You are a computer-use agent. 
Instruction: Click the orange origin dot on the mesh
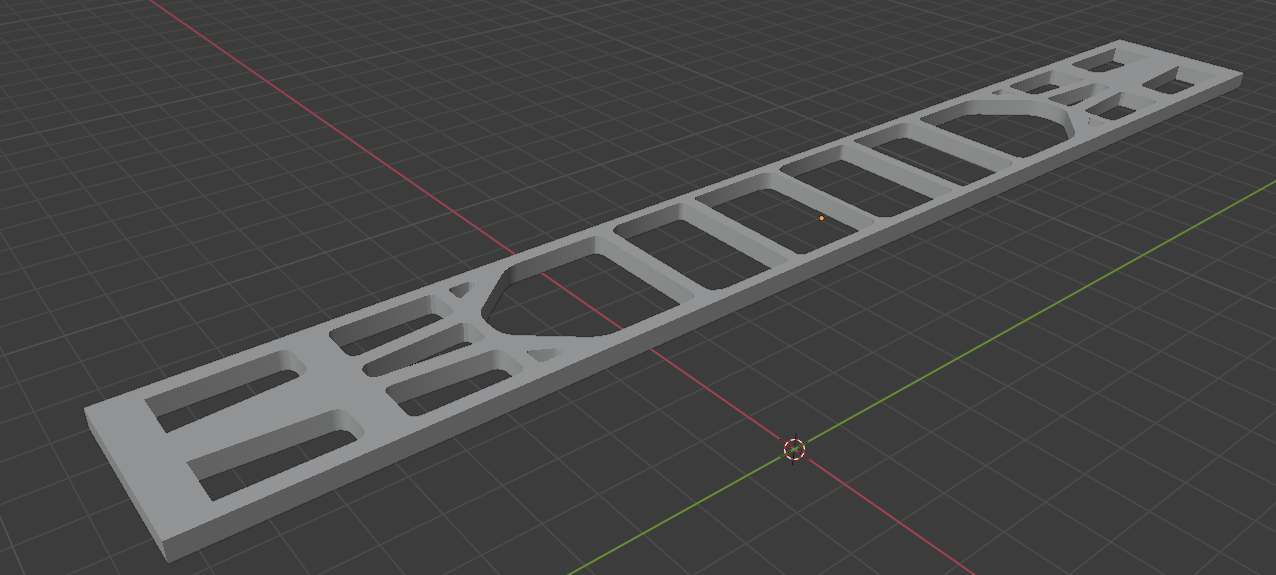pos(822,217)
